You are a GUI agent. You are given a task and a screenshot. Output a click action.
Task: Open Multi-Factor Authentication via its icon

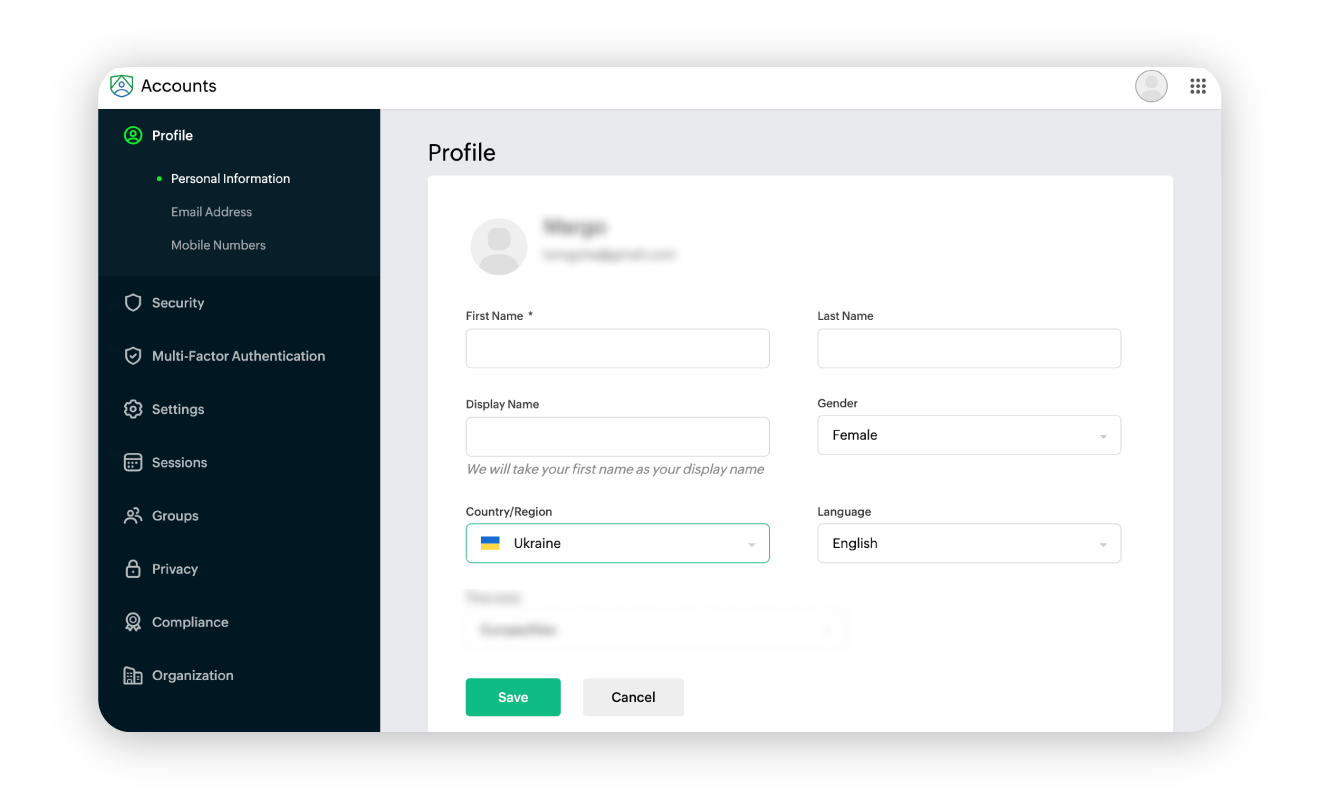click(133, 355)
